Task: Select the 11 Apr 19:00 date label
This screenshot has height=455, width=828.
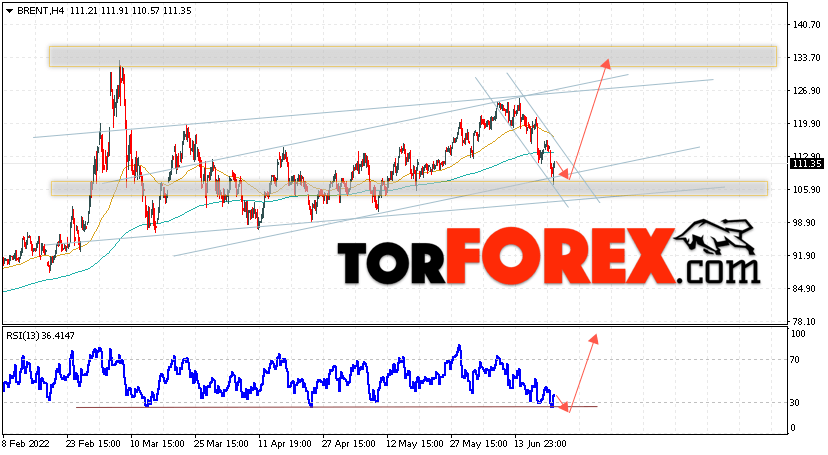Action: (285, 444)
